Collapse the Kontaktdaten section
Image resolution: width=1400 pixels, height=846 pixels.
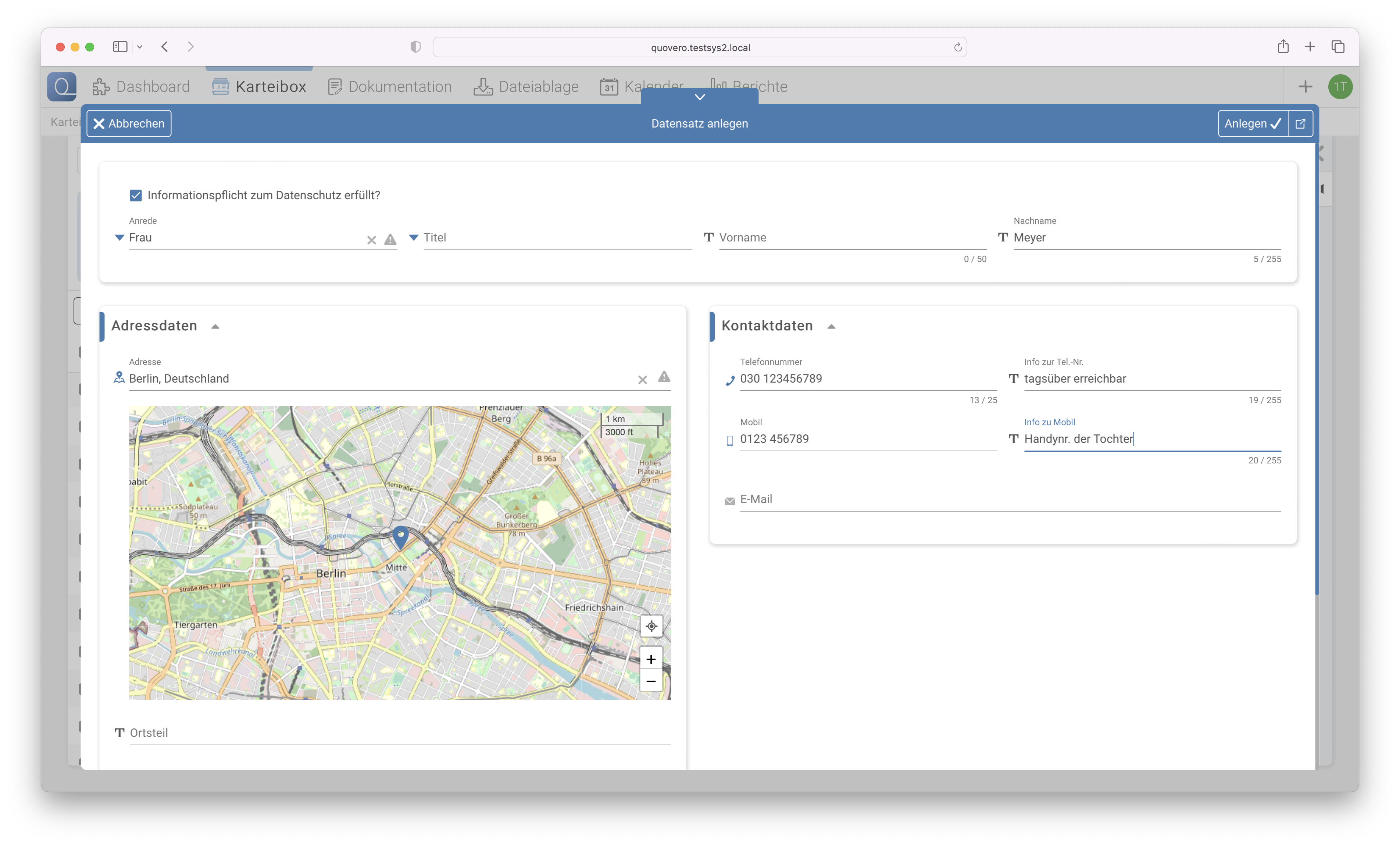click(831, 326)
